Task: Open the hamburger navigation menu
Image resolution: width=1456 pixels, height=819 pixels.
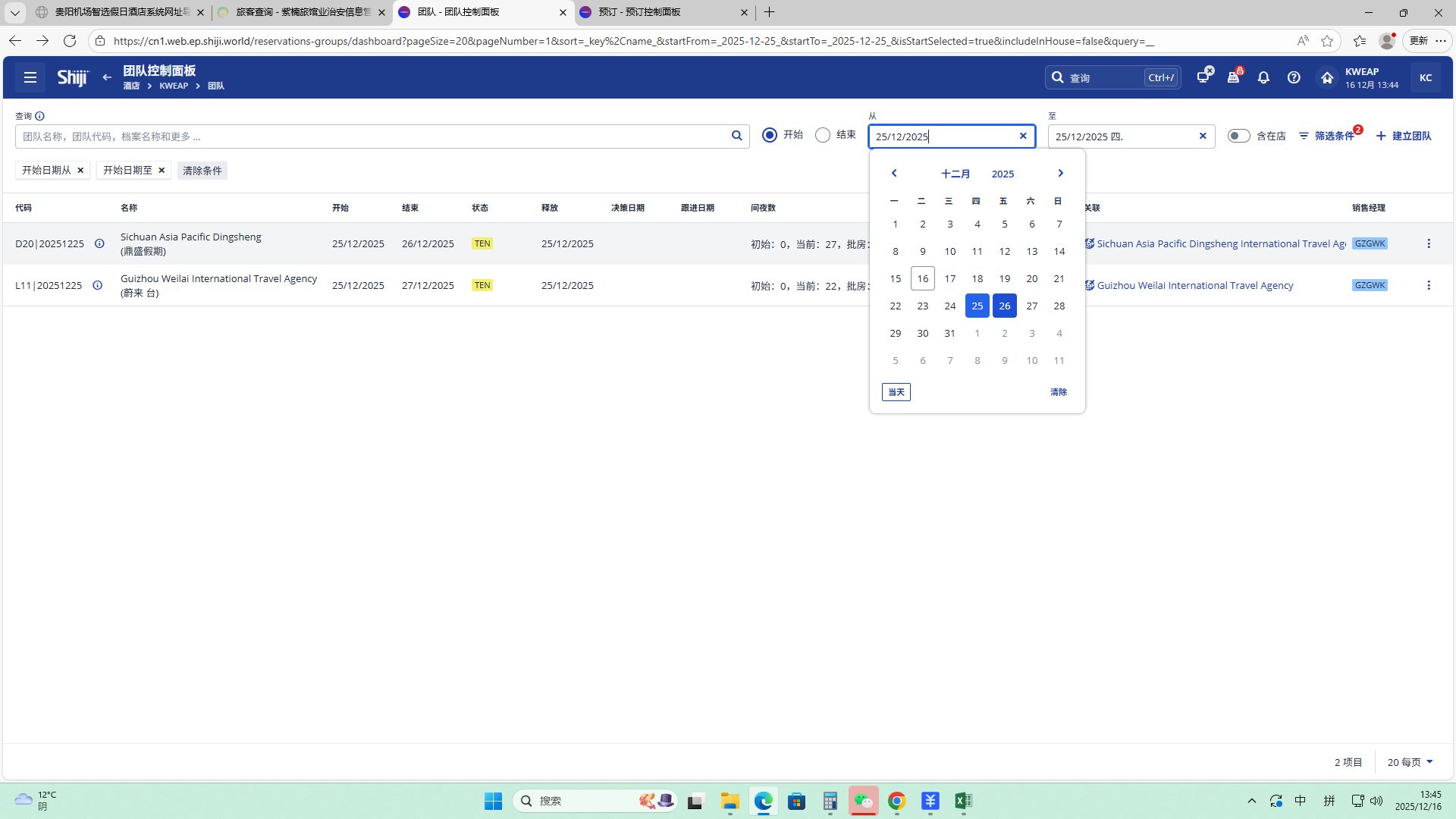Action: (x=30, y=77)
